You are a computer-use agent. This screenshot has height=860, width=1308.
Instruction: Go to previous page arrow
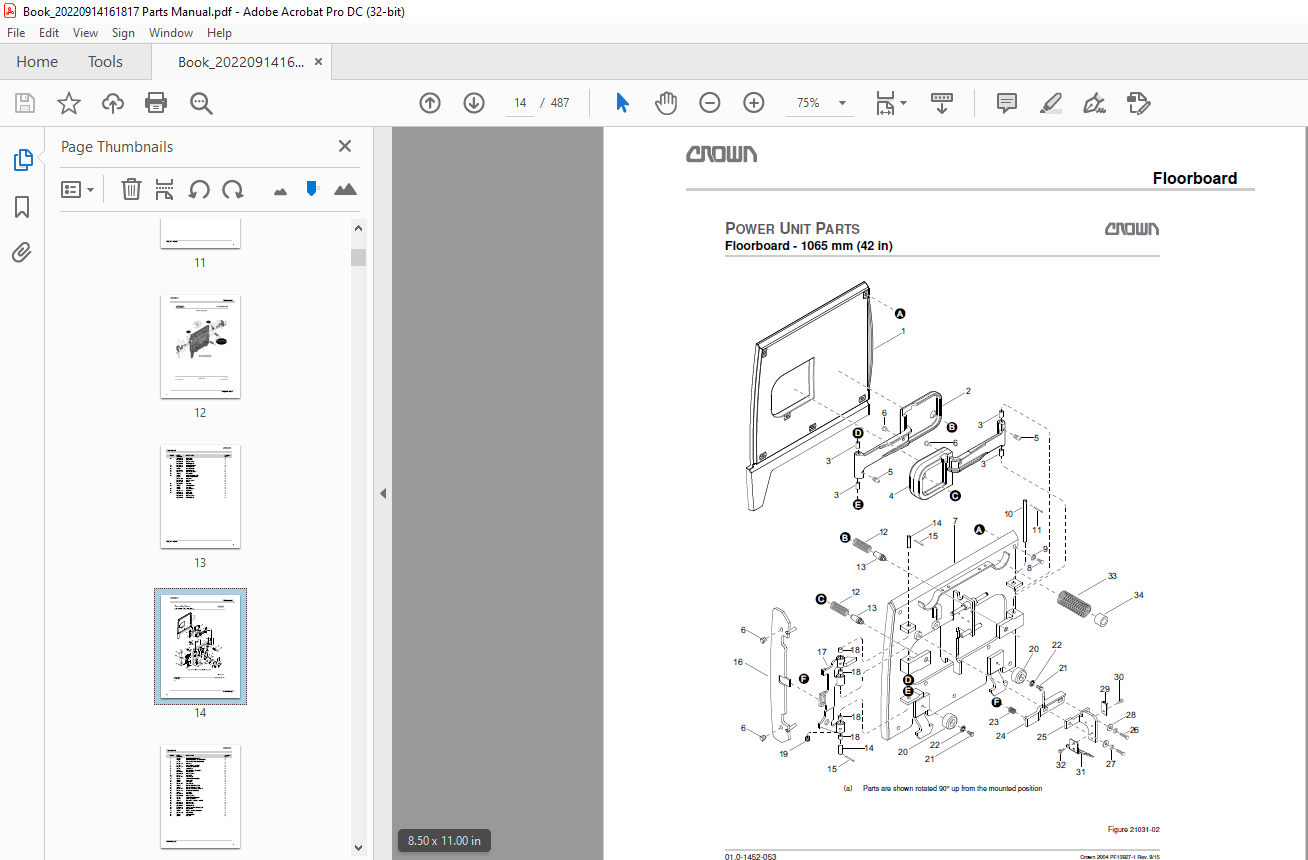(430, 103)
